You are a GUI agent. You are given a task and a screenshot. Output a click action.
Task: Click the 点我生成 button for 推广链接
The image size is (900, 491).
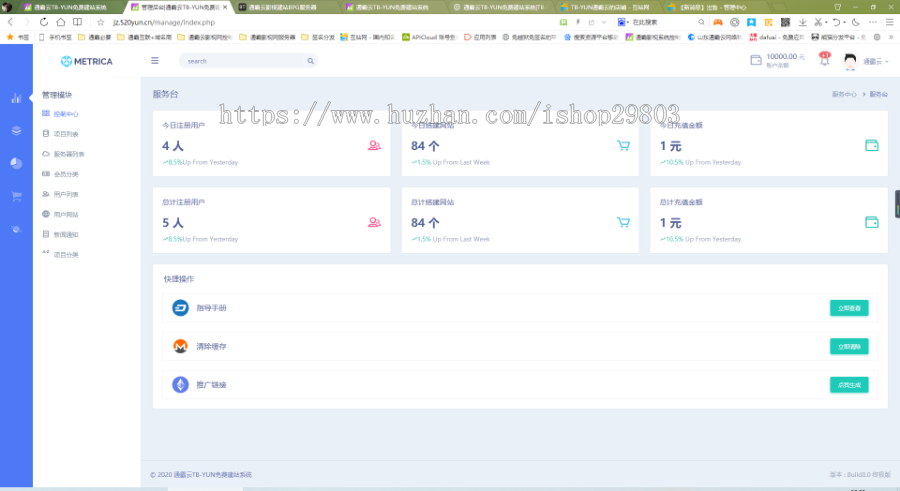coord(849,385)
